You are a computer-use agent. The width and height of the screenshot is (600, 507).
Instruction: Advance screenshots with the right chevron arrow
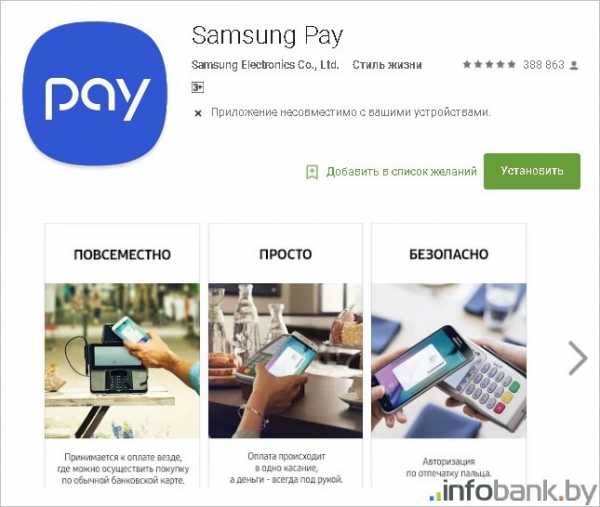point(578,358)
